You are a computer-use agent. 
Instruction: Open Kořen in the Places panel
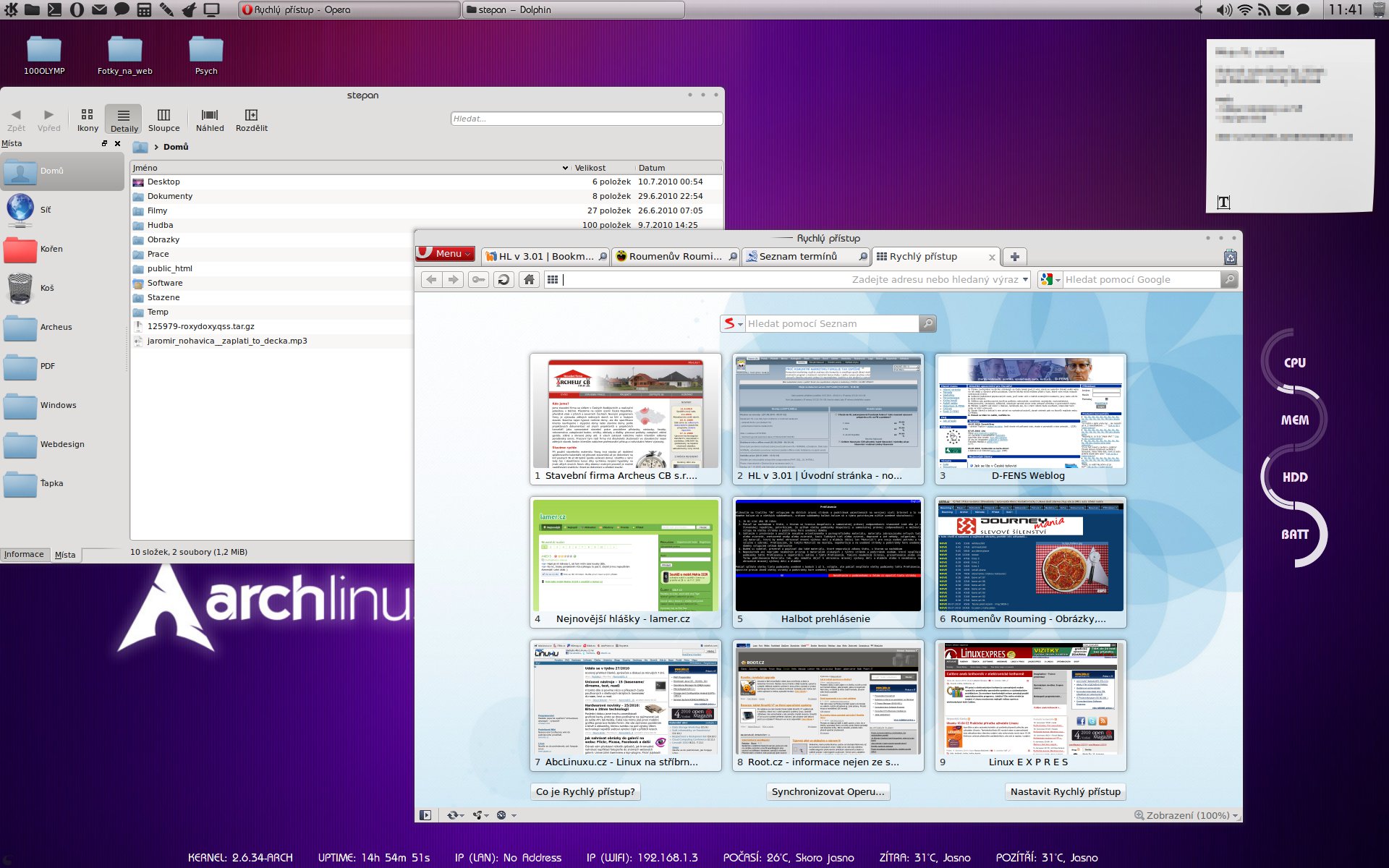62,249
